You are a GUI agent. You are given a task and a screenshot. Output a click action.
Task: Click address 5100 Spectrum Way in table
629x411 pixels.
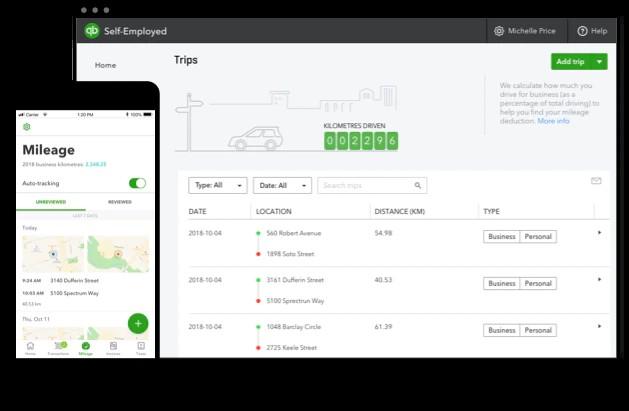[x=295, y=301]
